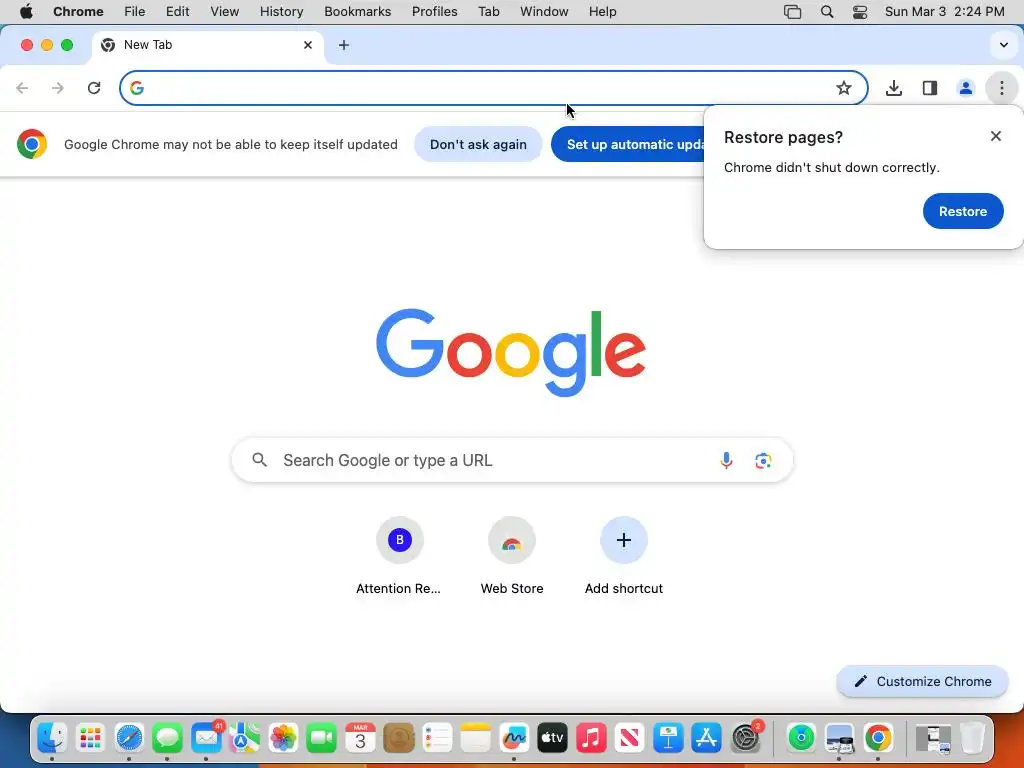The image size is (1024, 768).
Task: Open the Downloads icon in toolbar
Action: point(893,88)
